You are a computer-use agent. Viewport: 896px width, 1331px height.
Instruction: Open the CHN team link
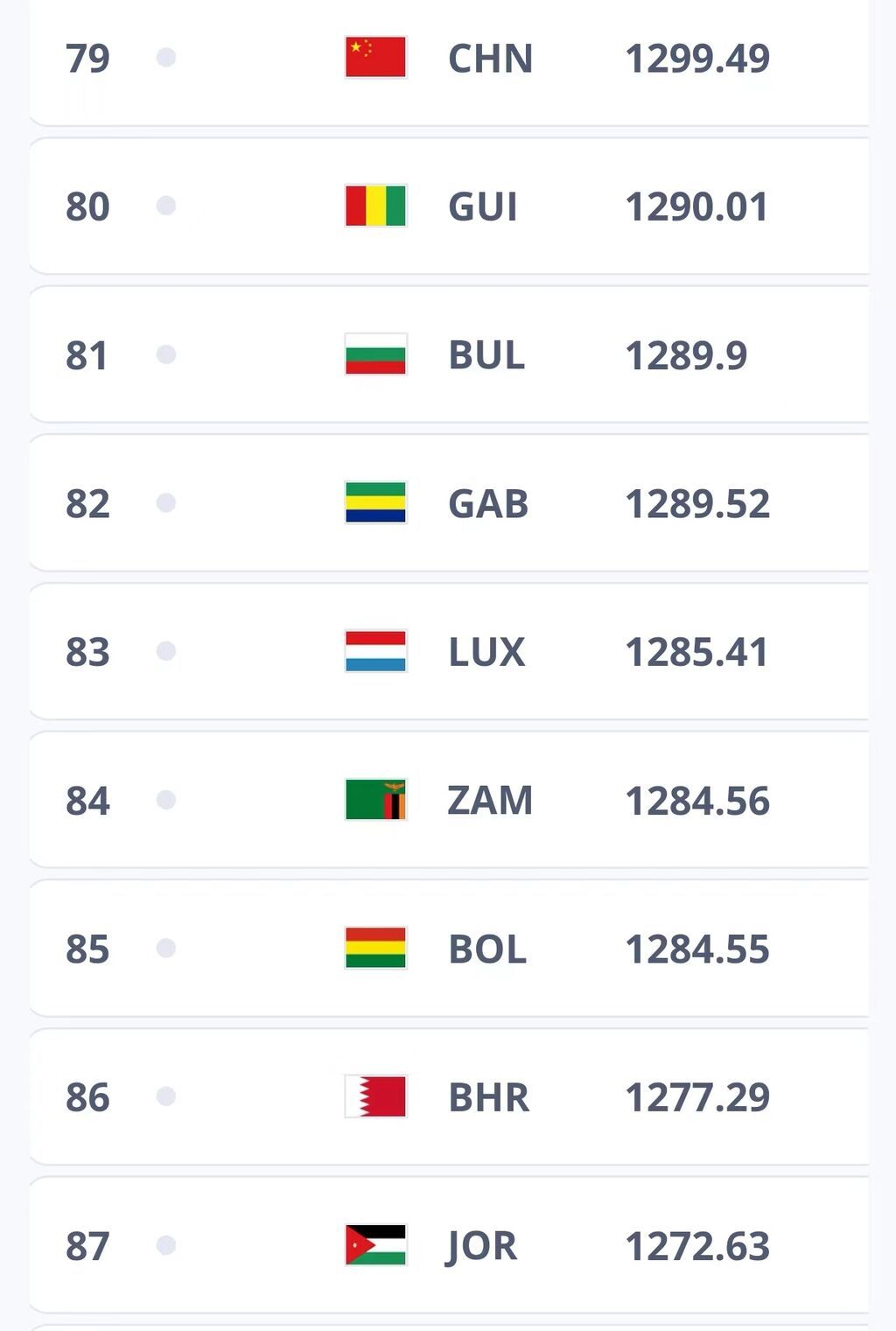click(x=490, y=59)
